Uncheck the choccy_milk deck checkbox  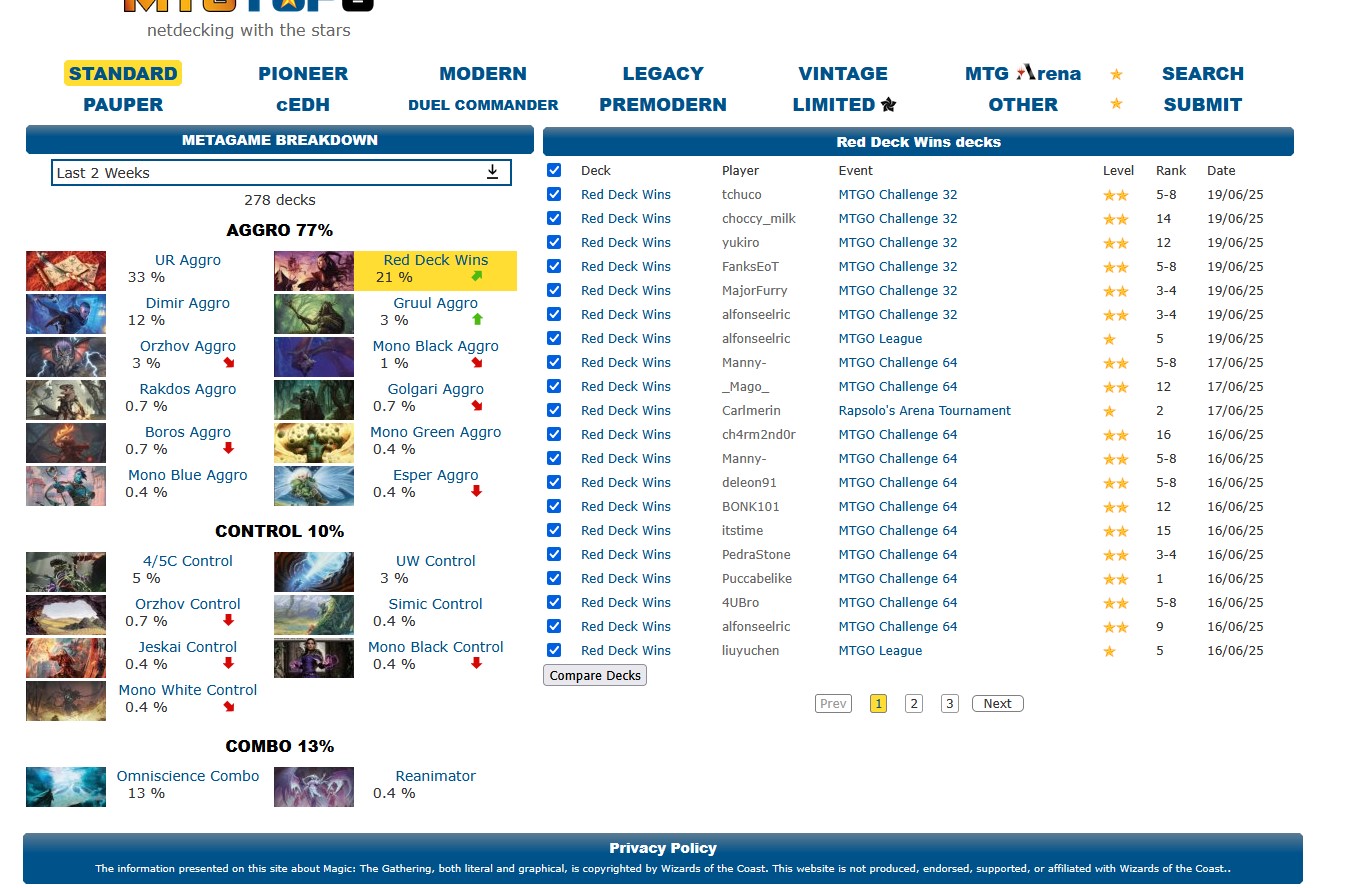(x=554, y=218)
